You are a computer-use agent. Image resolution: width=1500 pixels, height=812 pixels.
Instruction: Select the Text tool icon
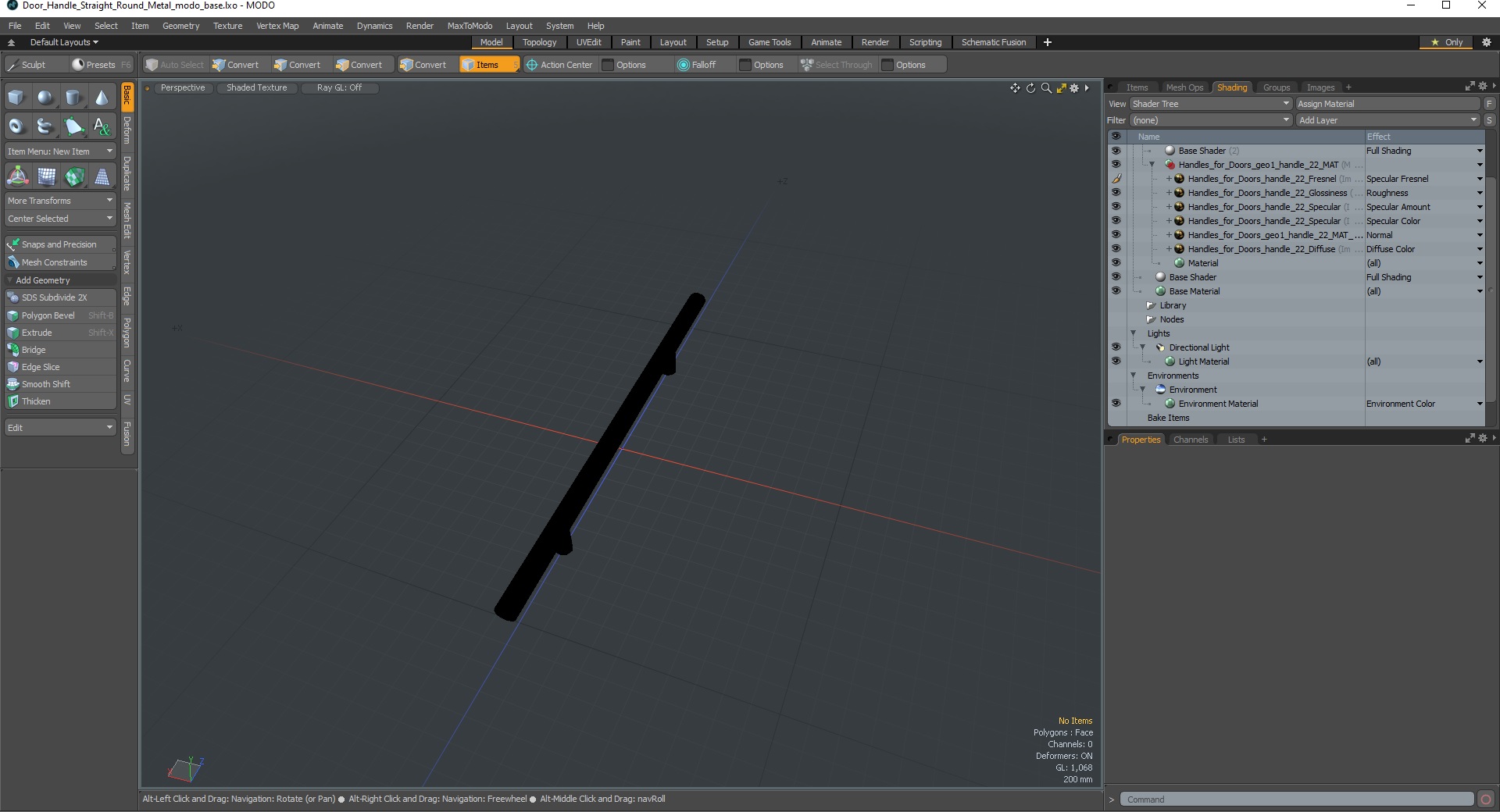coord(102,126)
